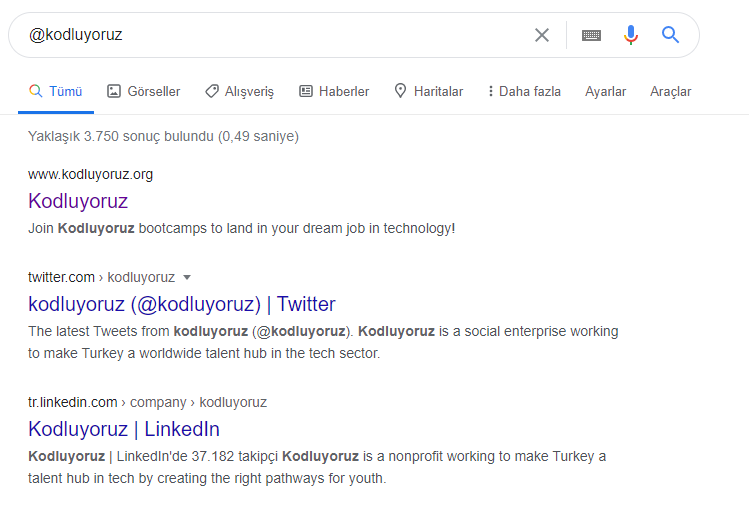Screen dimensions: 749x509
Task: Click the Haberler newspaper icon
Action: click(306, 91)
